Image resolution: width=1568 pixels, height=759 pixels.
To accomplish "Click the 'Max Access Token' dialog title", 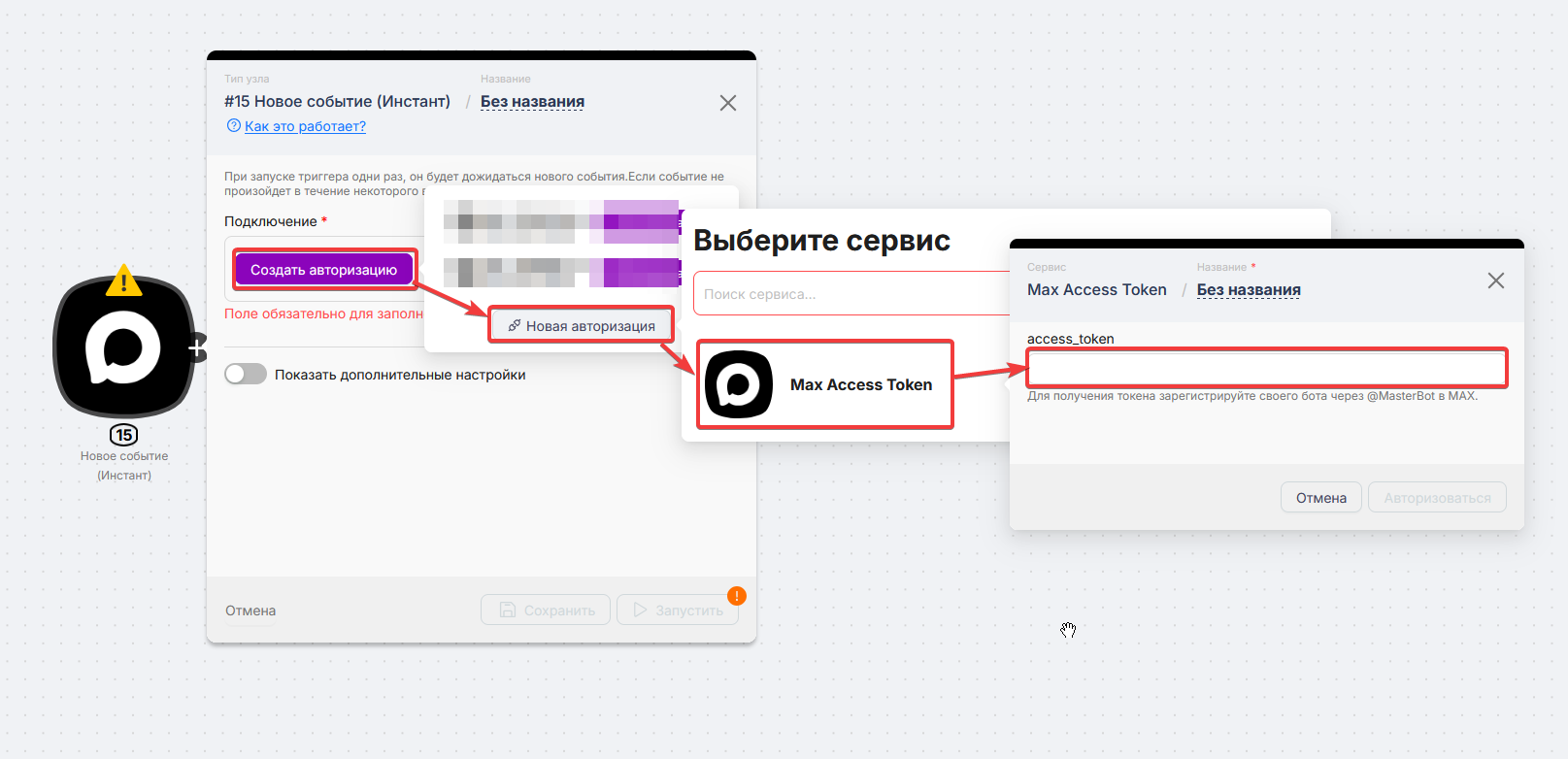I will coord(1097,290).
